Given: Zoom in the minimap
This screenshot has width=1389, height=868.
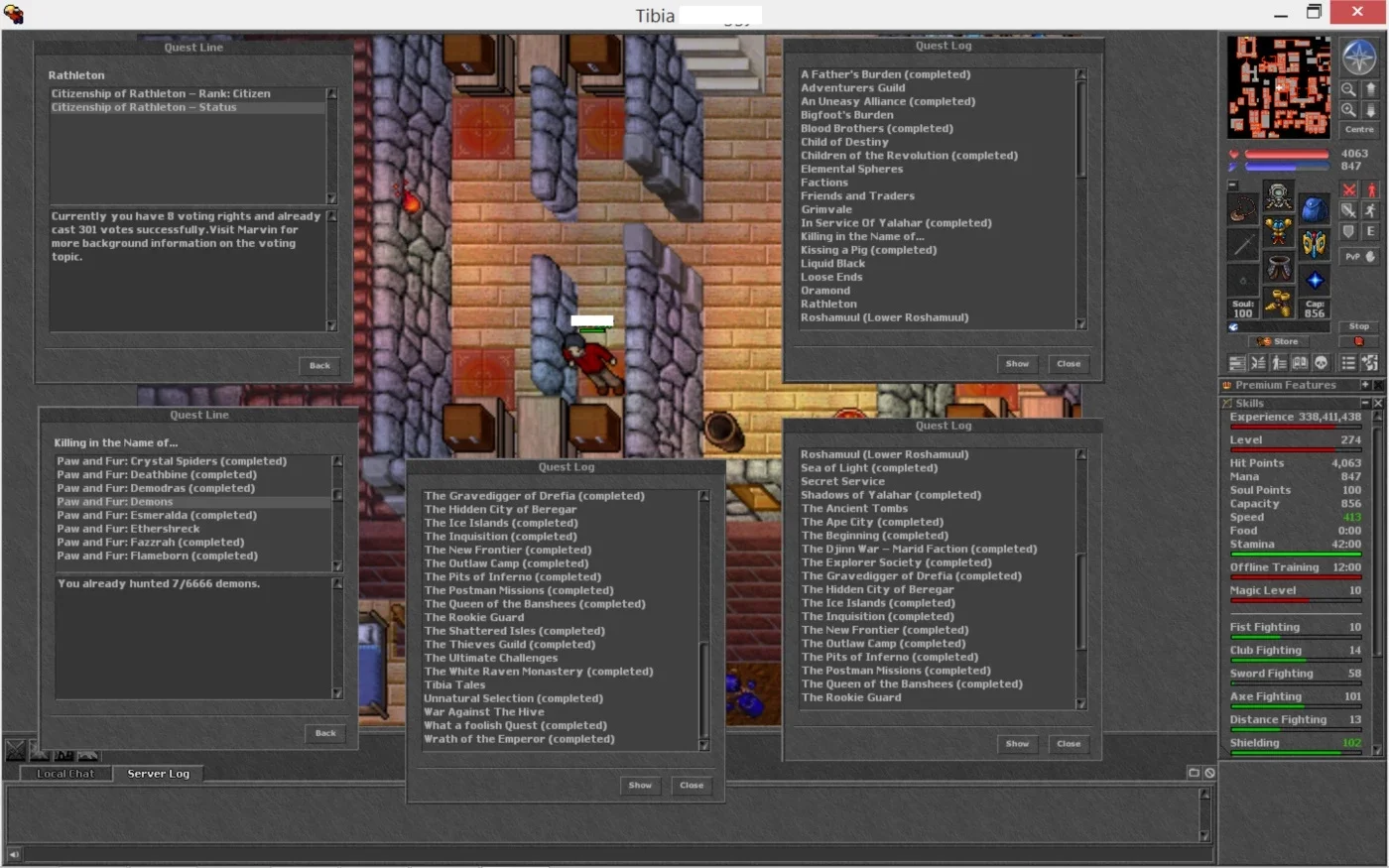Looking at the screenshot, I should click(x=1348, y=109).
